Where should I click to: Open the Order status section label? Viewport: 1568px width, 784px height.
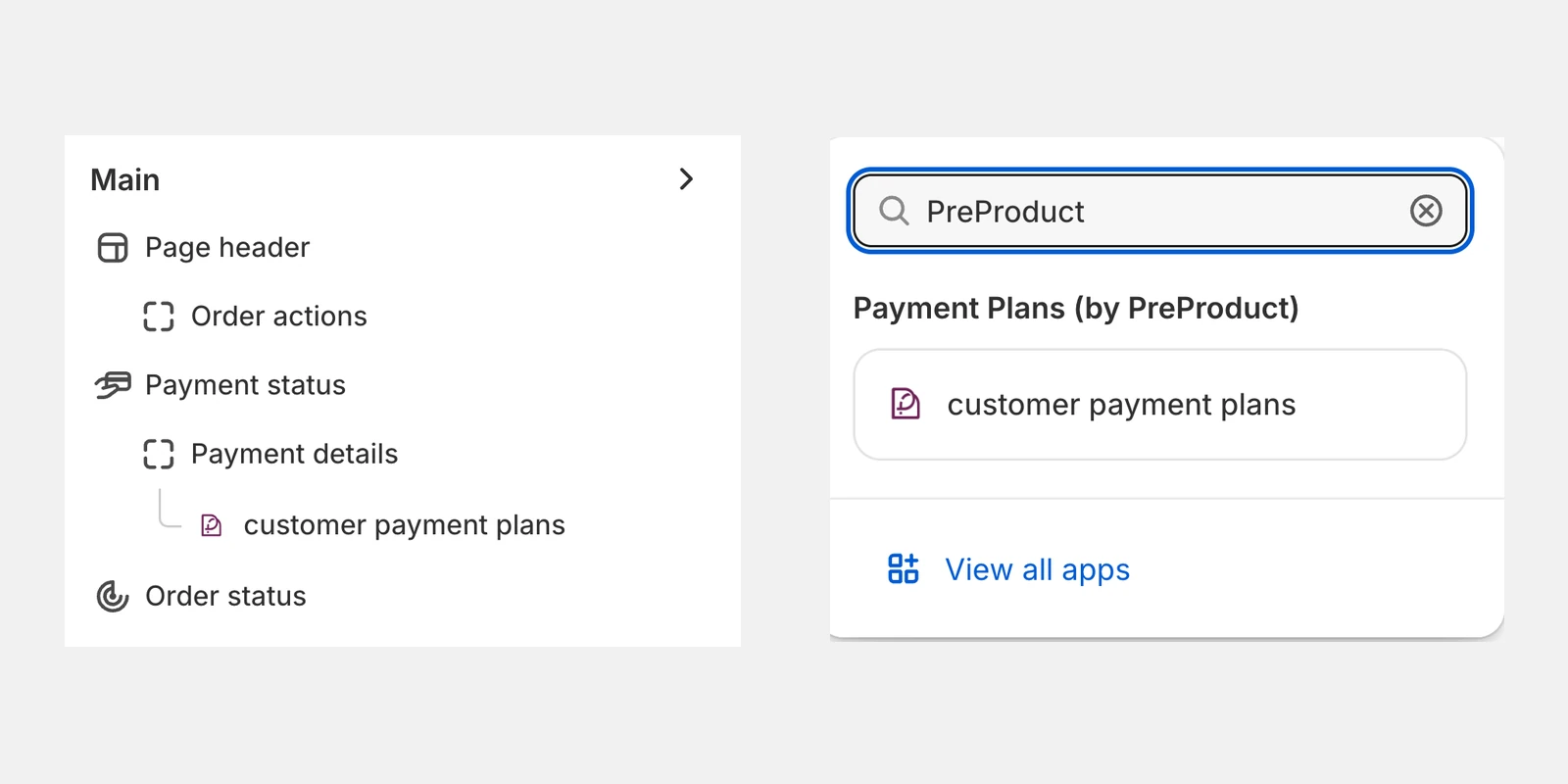coord(225,596)
